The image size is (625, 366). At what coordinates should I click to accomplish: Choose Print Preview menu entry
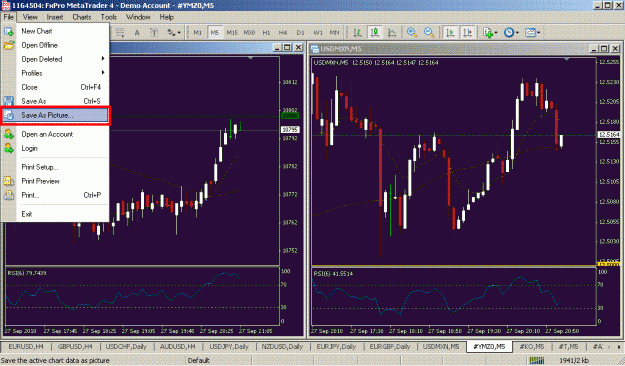(x=55, y=181)
